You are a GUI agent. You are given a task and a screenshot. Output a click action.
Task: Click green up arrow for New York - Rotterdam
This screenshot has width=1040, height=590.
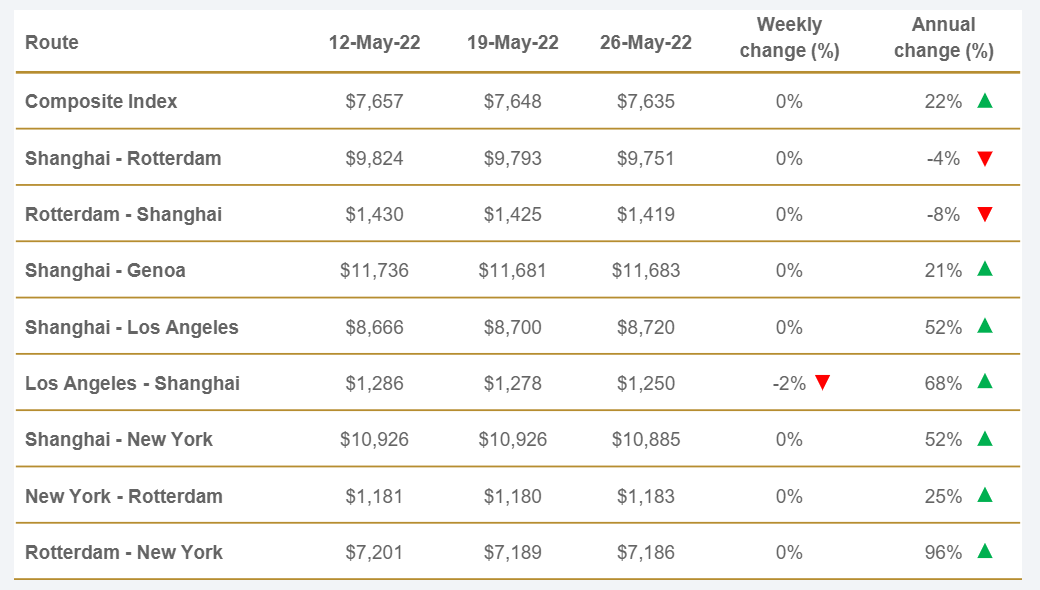[985, 495]
